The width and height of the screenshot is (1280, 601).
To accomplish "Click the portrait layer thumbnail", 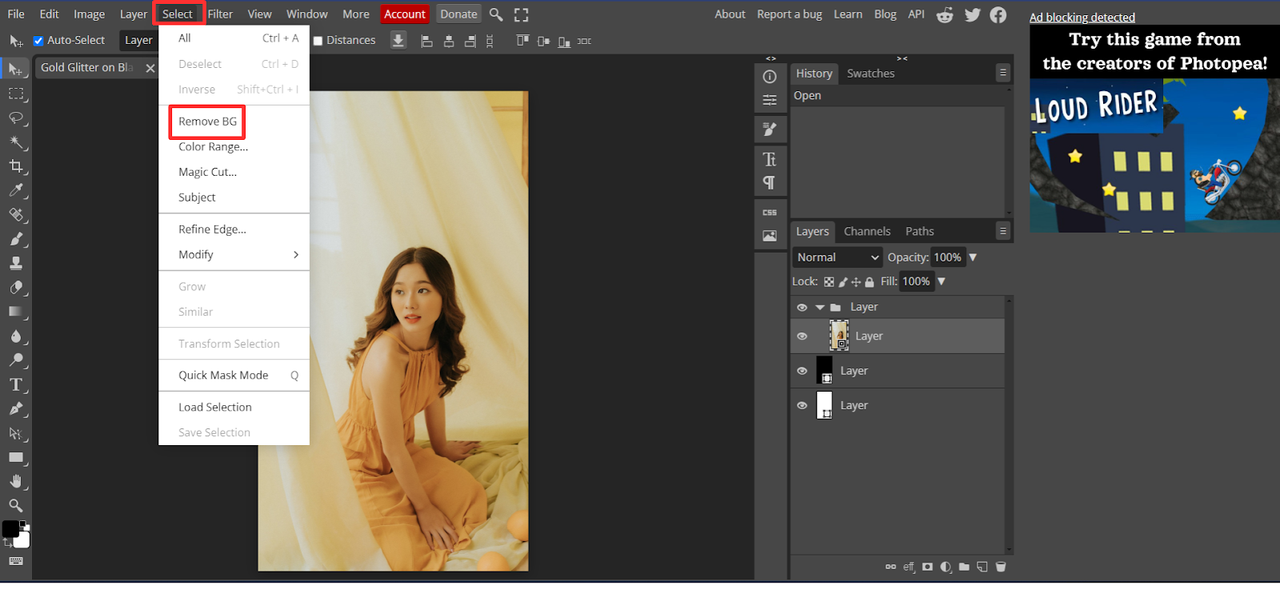I will pos(839,336).
